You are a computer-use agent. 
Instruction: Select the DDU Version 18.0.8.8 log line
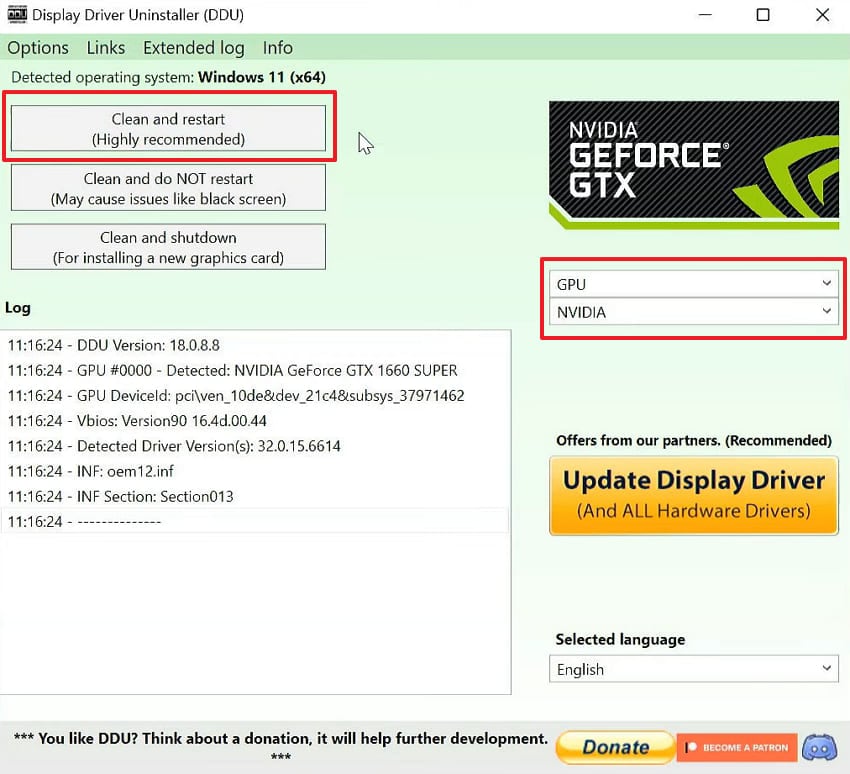(x=255, y=345)
